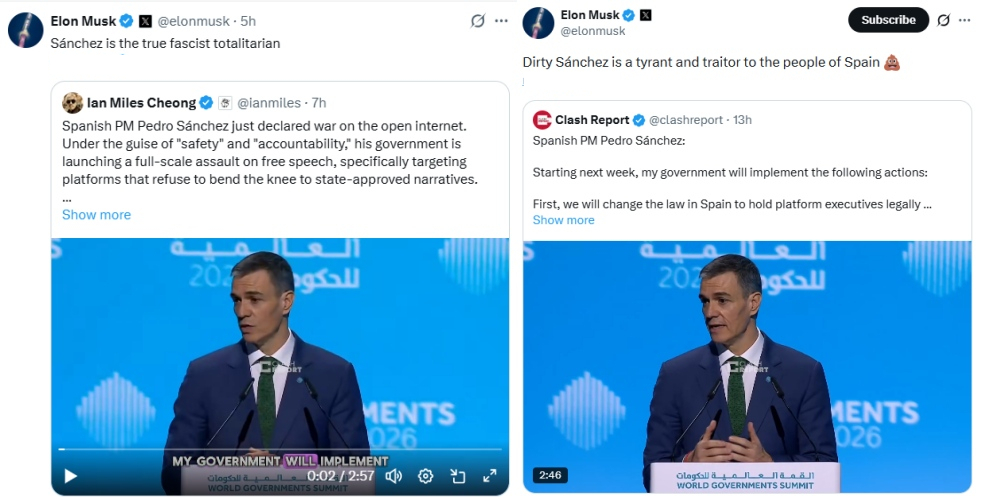This screenshot has height=500, width=981.
Task: Open the more options menu on left post
Action: coord(501,21)
